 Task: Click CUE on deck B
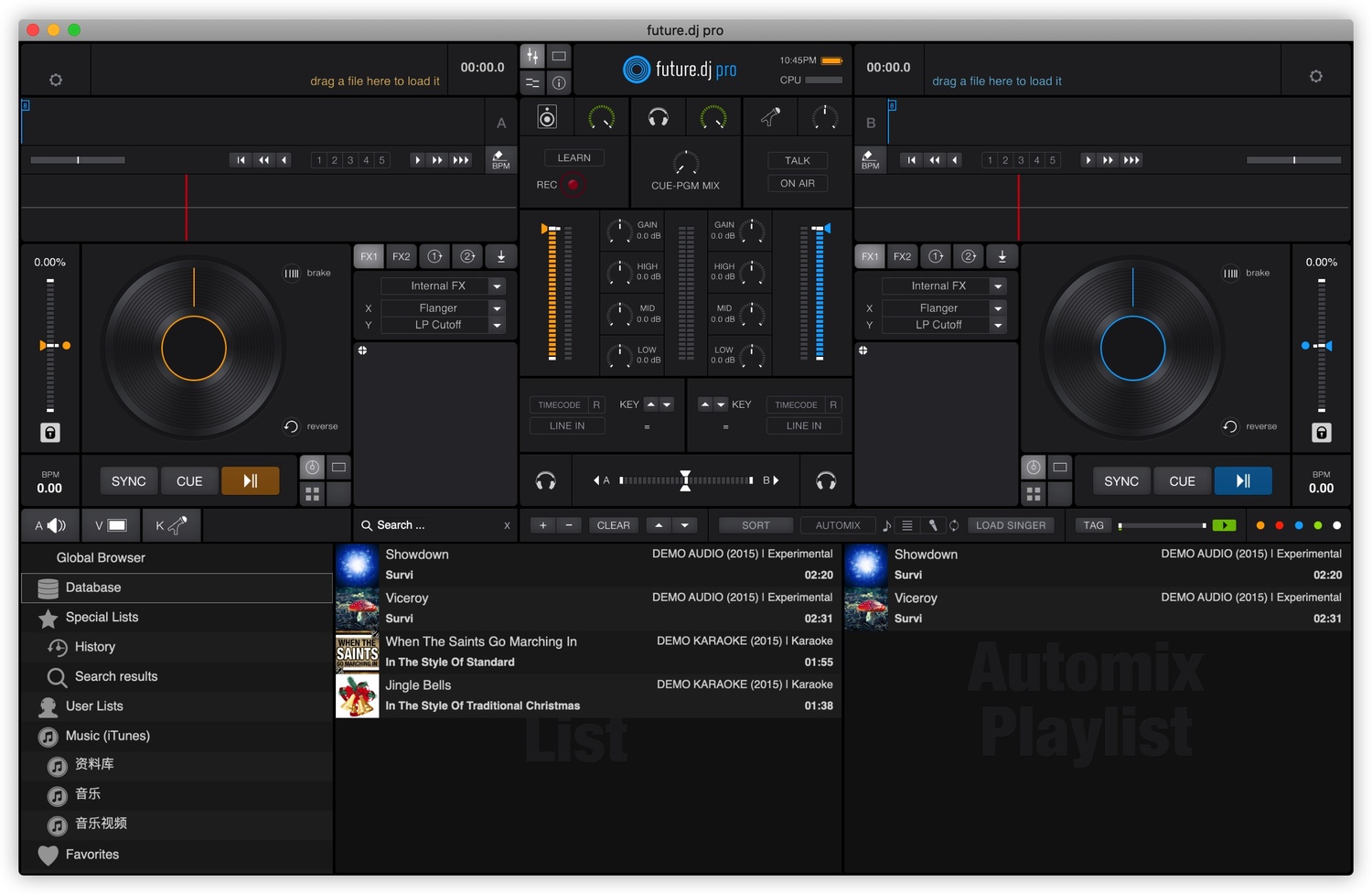1182,481
